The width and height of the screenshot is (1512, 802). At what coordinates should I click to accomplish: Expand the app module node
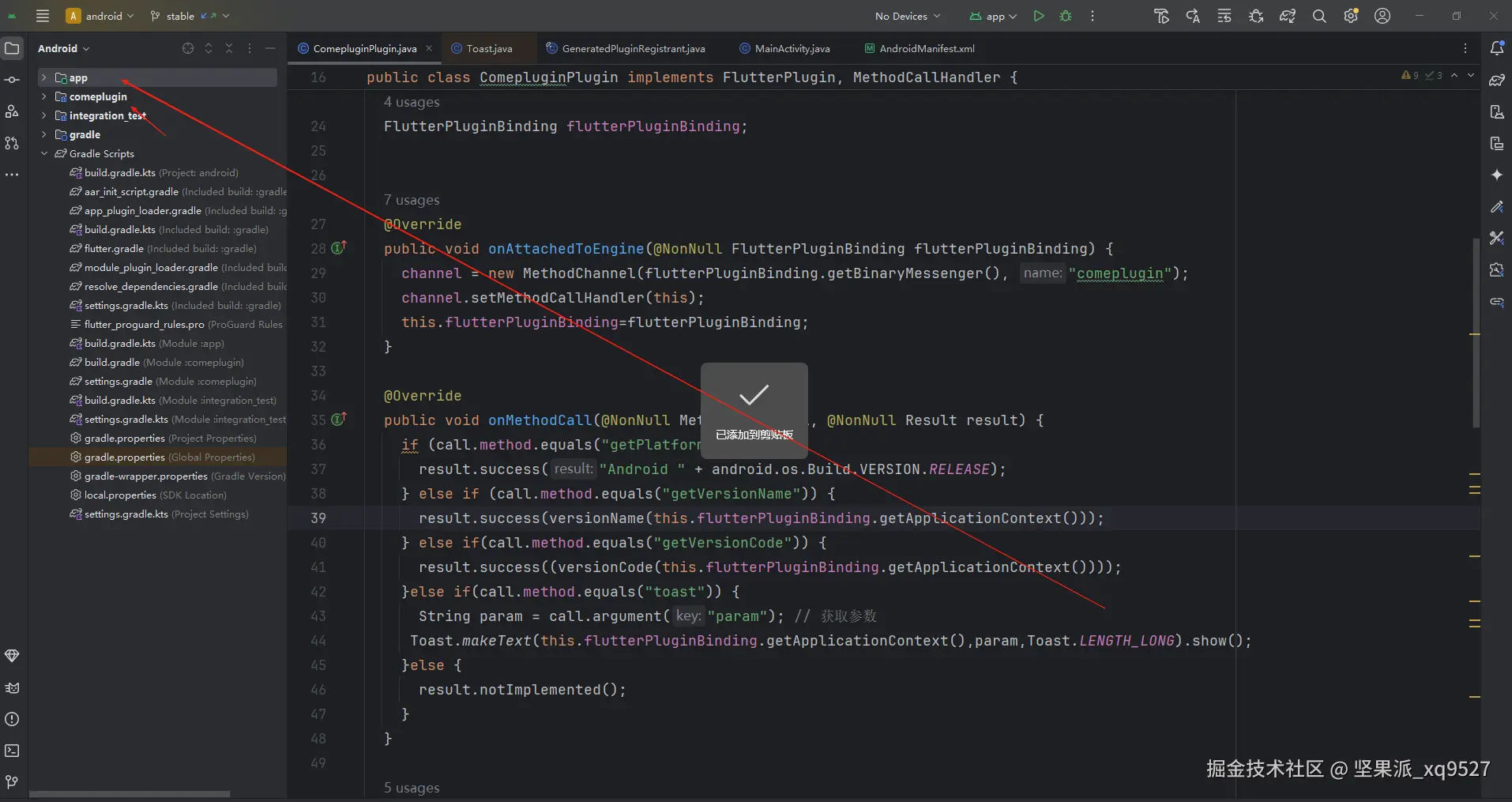[x=43, y=77]
